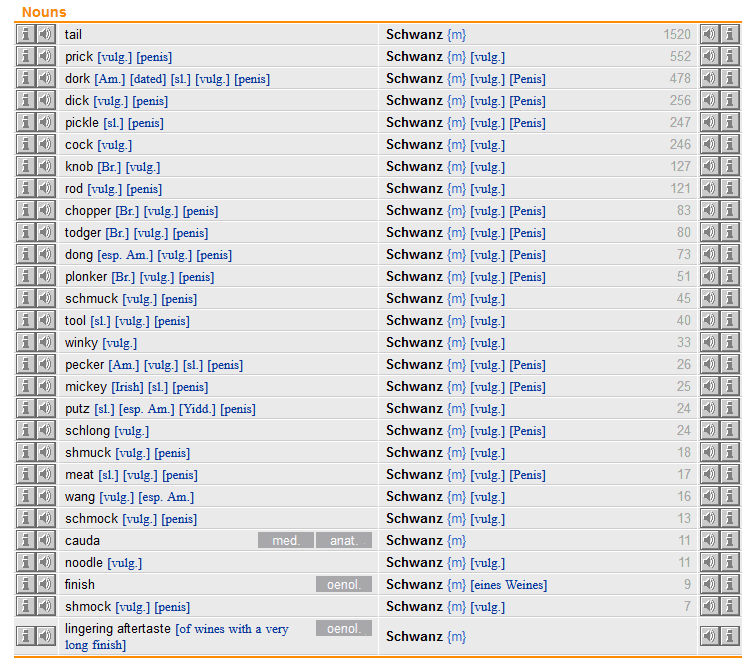
Task: Open the English word 'pecker'
Action: tap(85, 365)
